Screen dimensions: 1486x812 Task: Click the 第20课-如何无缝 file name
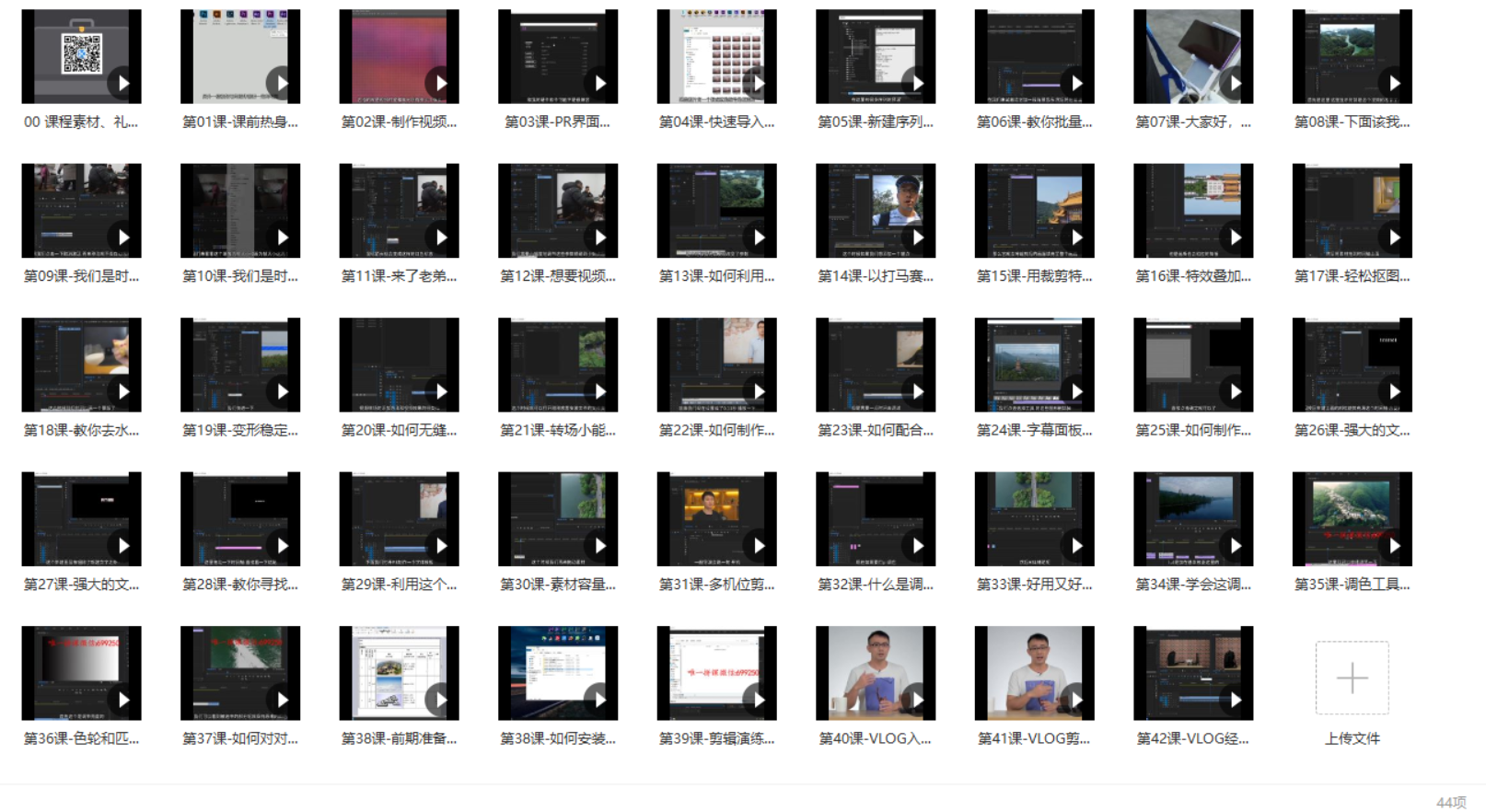click(x=399, y=430)
